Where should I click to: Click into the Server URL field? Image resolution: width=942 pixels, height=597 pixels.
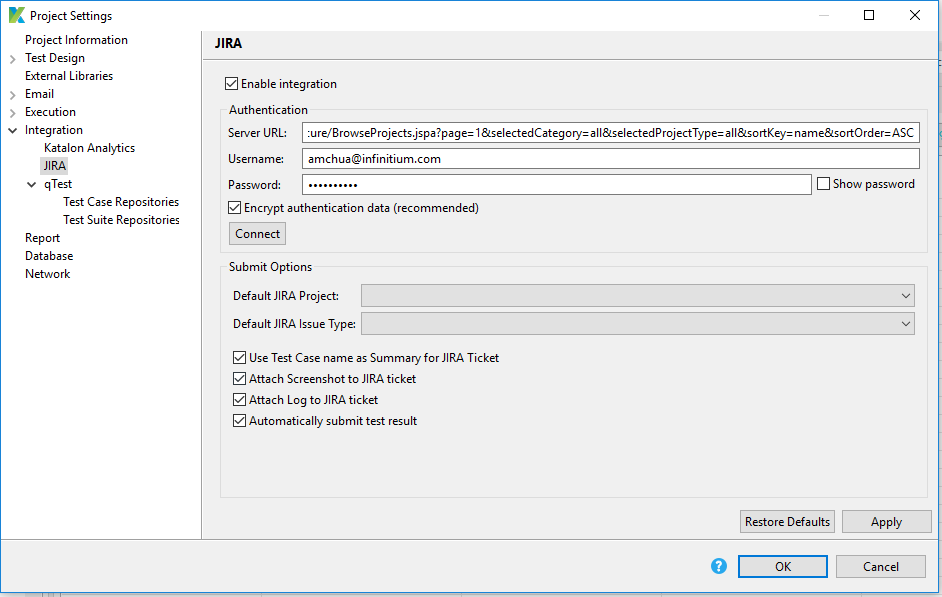[x=610, y=133]
